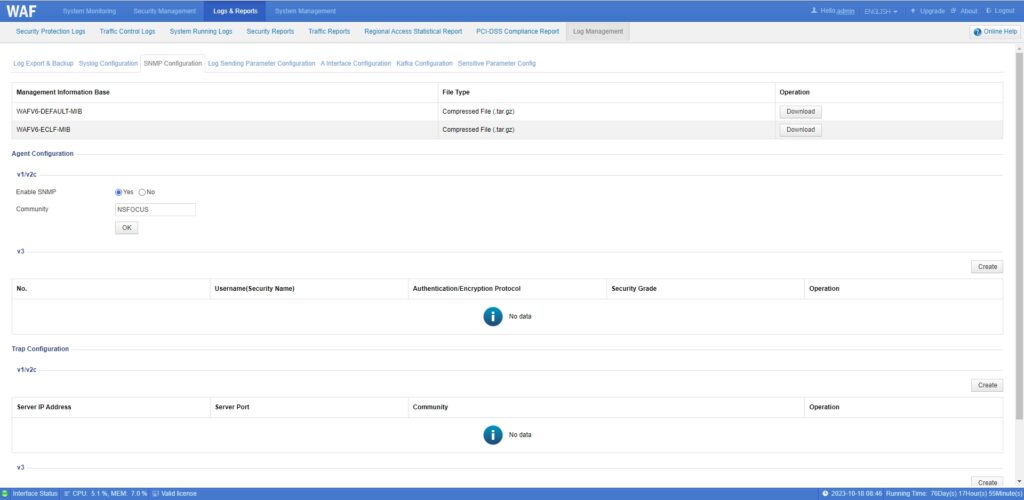Create a Trap v3 entry
Image resolution: width=1024 pixels, height=500 pixels.
tap(987, 482)
